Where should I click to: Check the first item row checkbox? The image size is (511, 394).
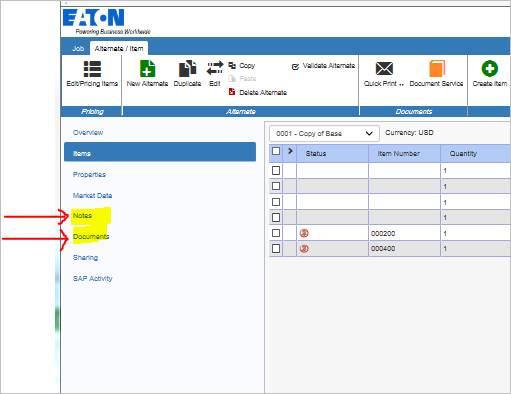[x=276, y=171]
